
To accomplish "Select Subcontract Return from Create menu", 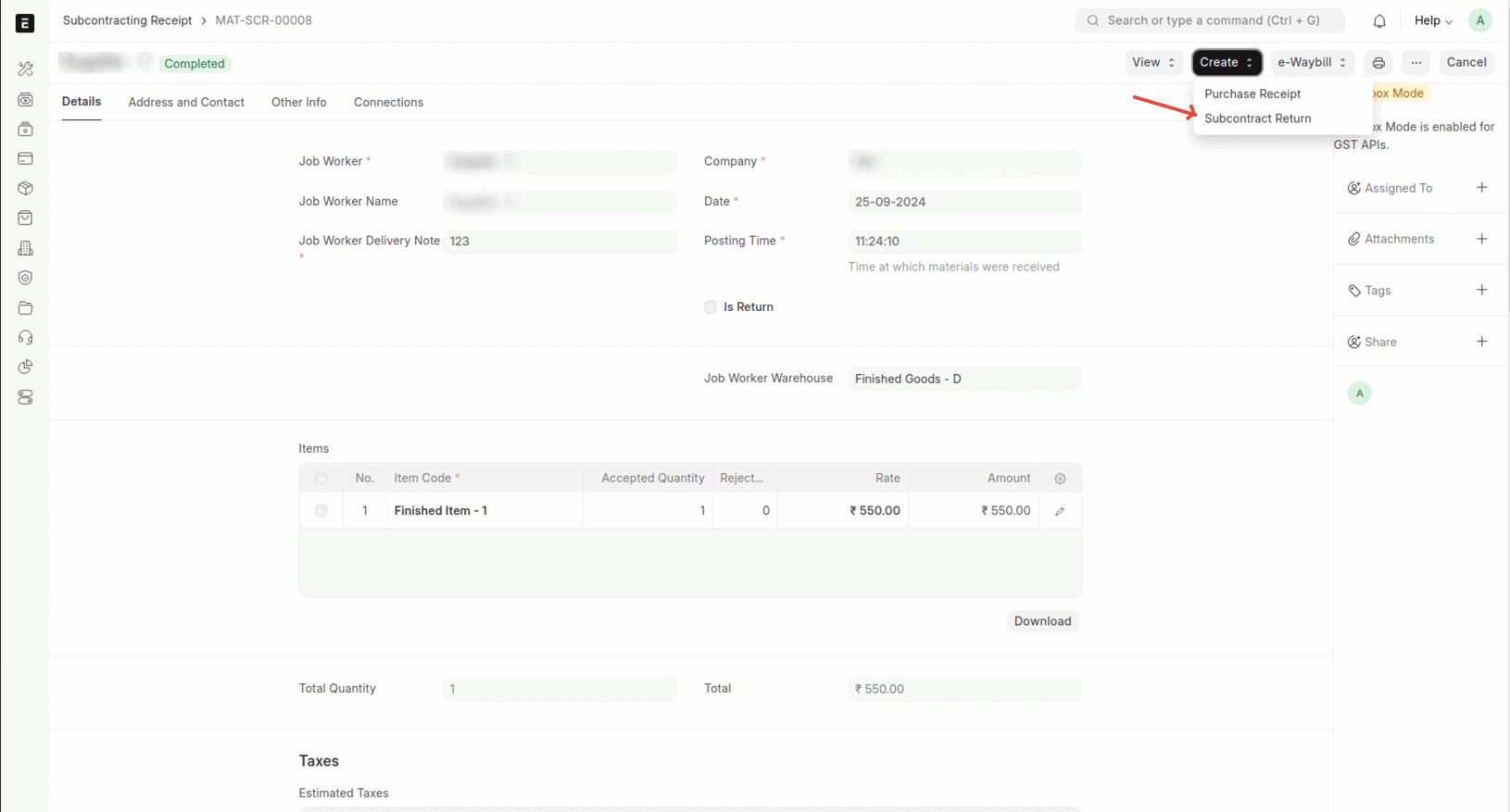I will tap(1257, 119).
